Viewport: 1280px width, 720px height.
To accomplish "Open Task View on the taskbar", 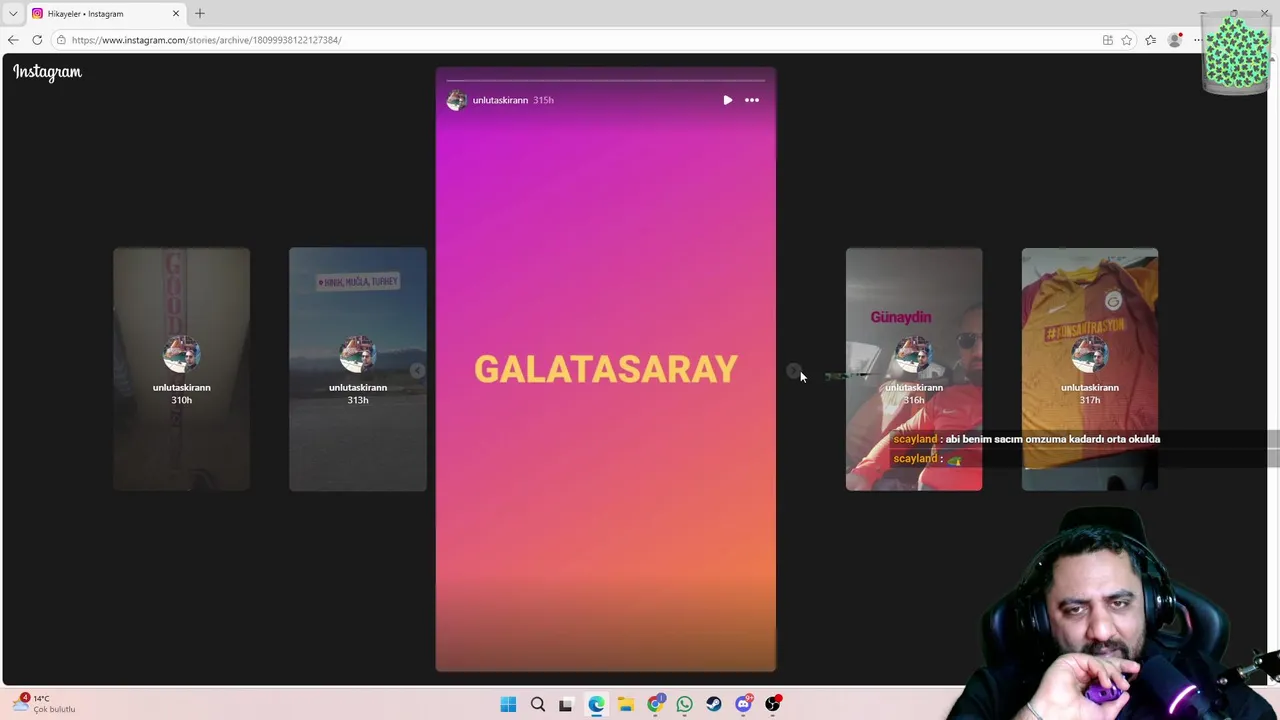I will tap(566, 704).
